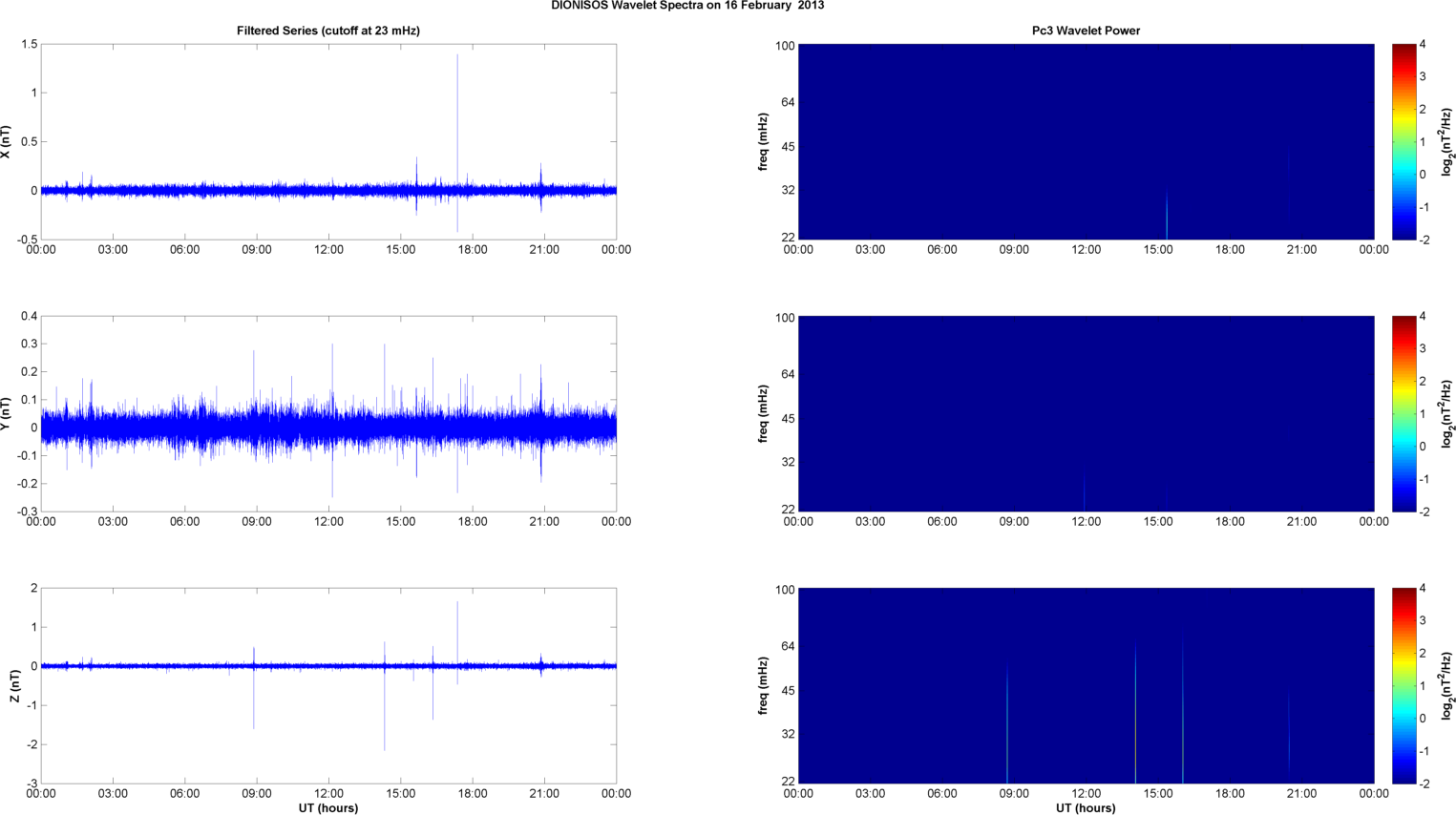Click the spectral streak near 09:00 in the Z spectrogram

(x=1007, y=725)
